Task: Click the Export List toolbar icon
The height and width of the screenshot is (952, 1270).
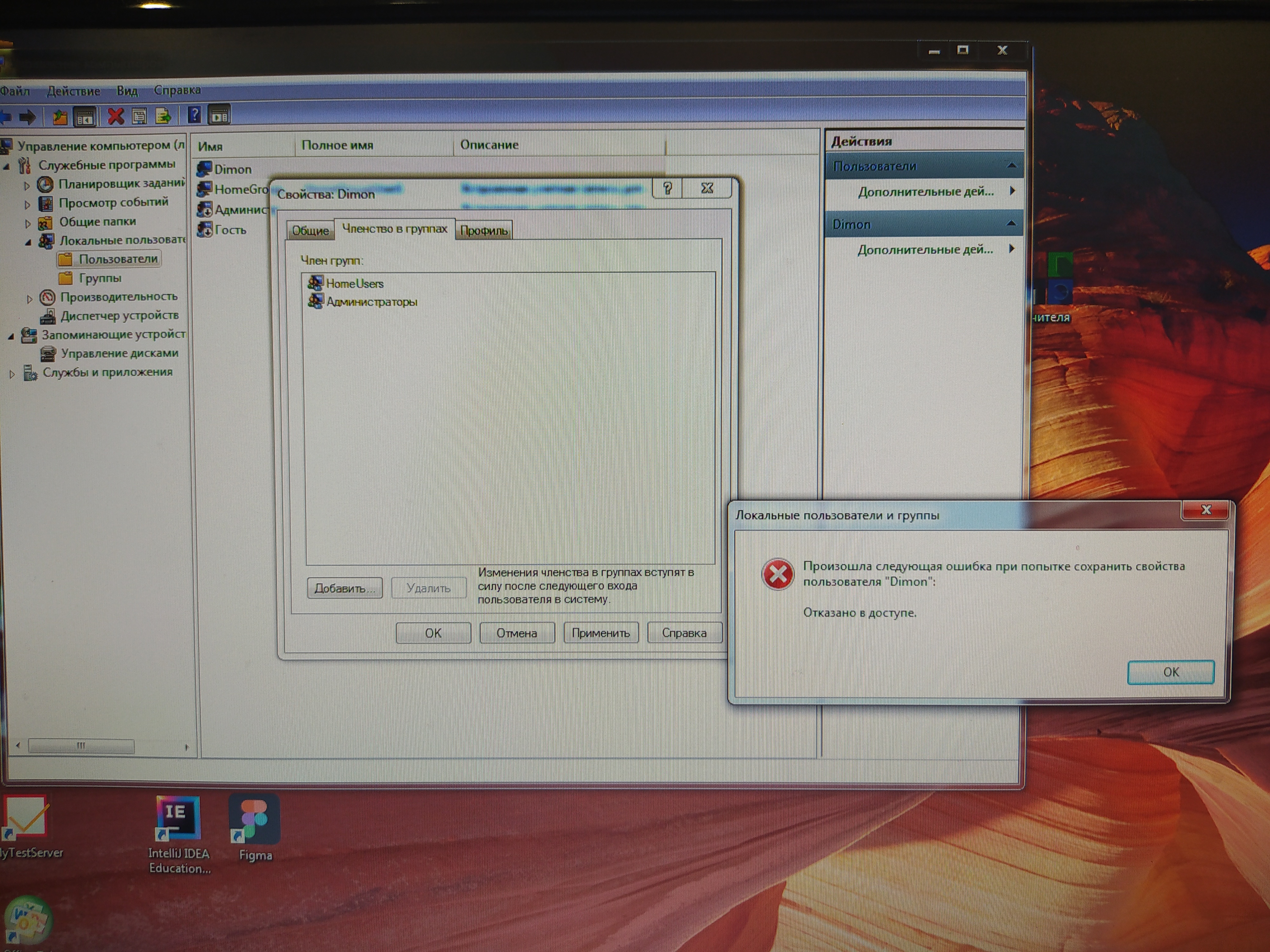Action: click(163, 116)
